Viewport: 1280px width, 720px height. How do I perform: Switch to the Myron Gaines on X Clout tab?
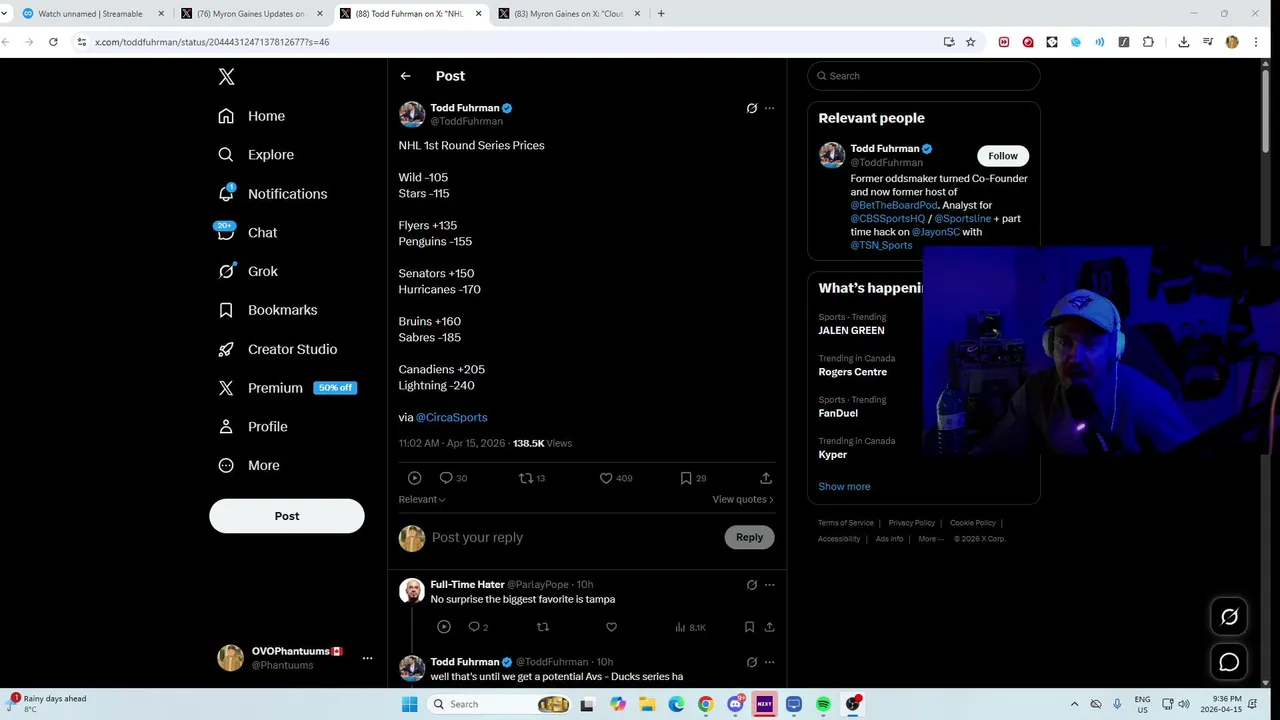click(x=570, y=14)
